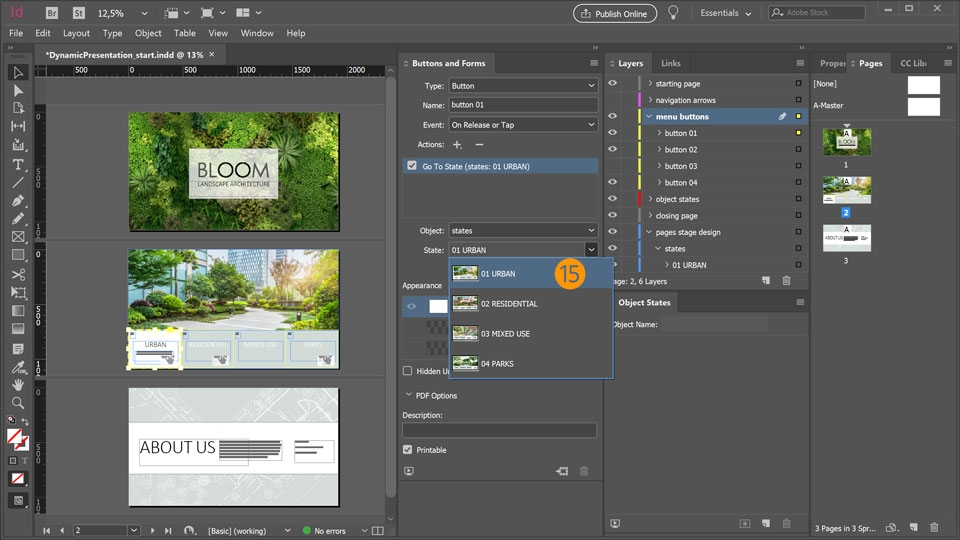Expand the button 03 sublayer

(x=659, y=166)
